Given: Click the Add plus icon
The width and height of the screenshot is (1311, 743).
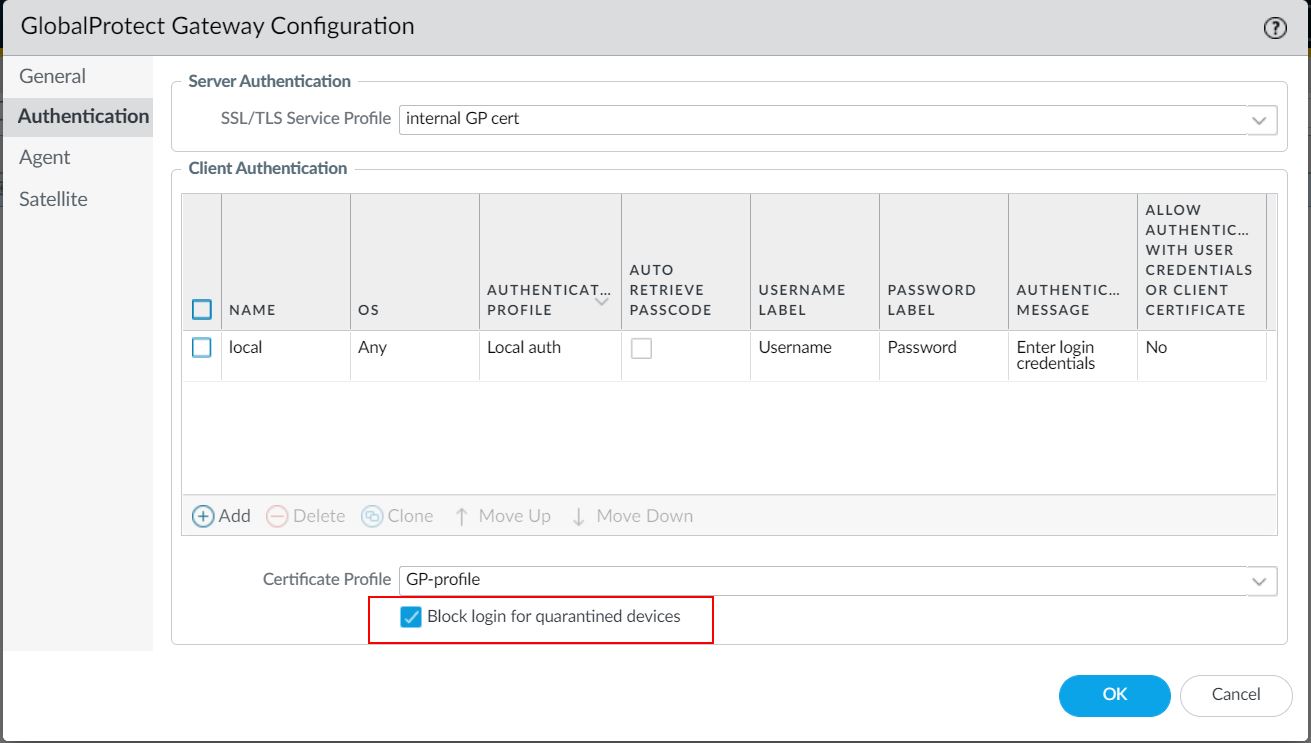Looking at the screenshot, I should click(x=203, y=516).
